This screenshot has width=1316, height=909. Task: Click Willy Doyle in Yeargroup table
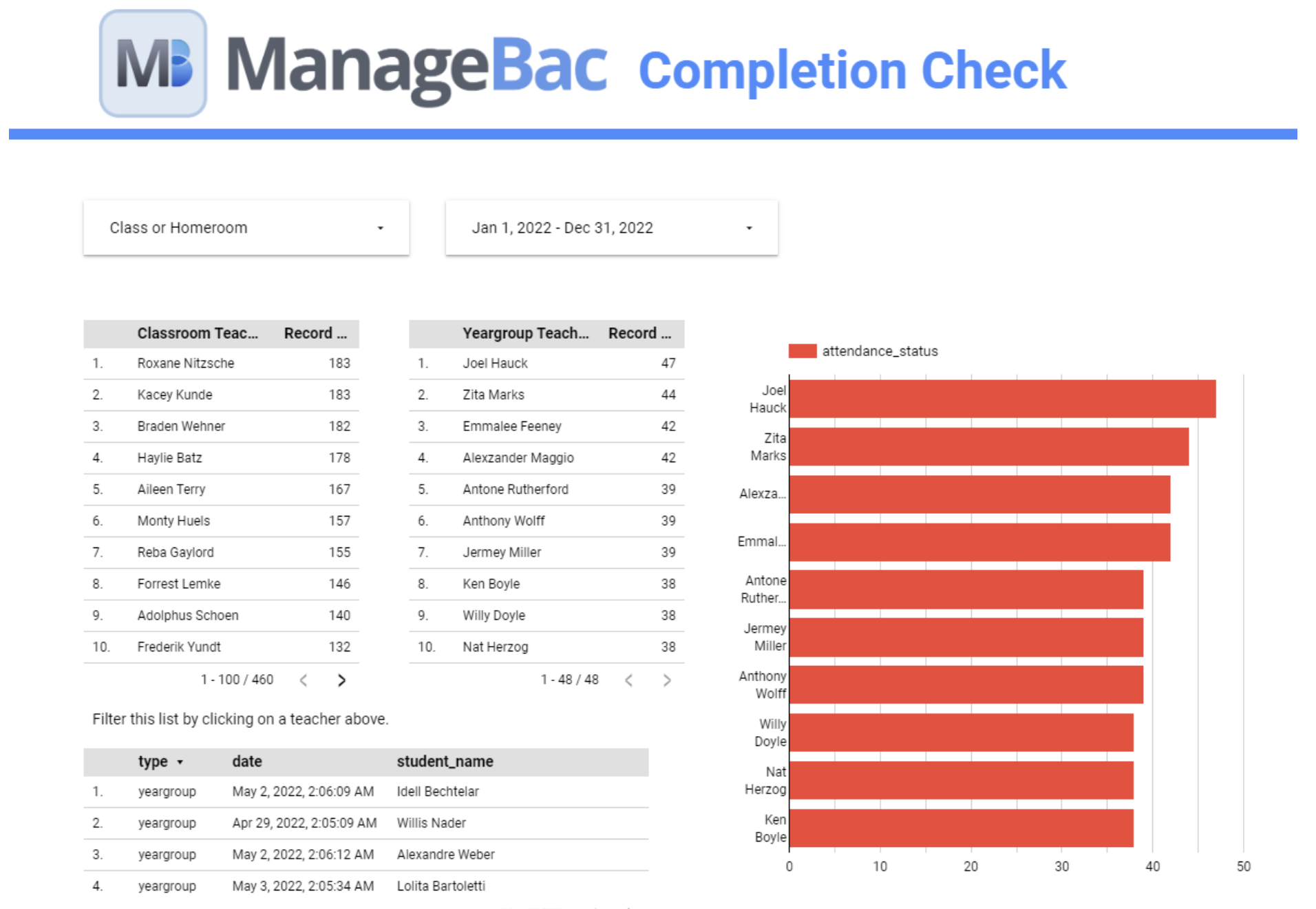click(546, 616)
